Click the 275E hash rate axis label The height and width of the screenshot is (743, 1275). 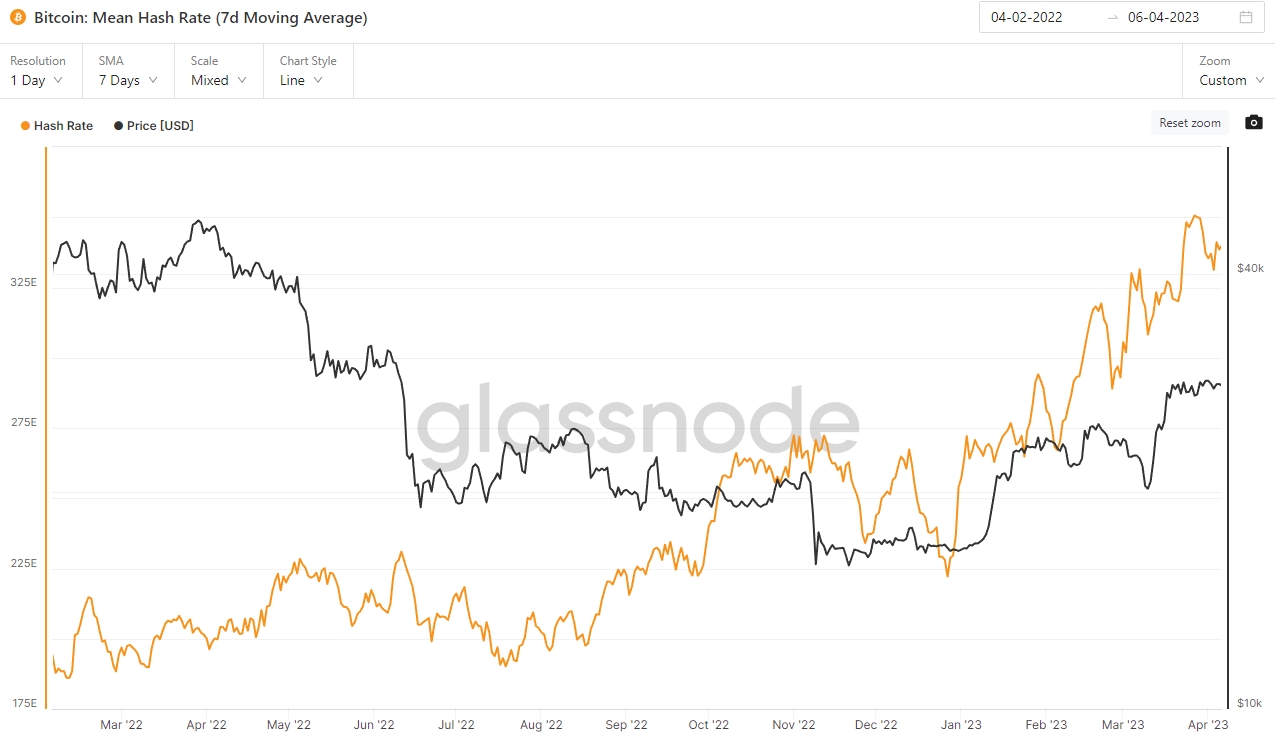(24, 423)
